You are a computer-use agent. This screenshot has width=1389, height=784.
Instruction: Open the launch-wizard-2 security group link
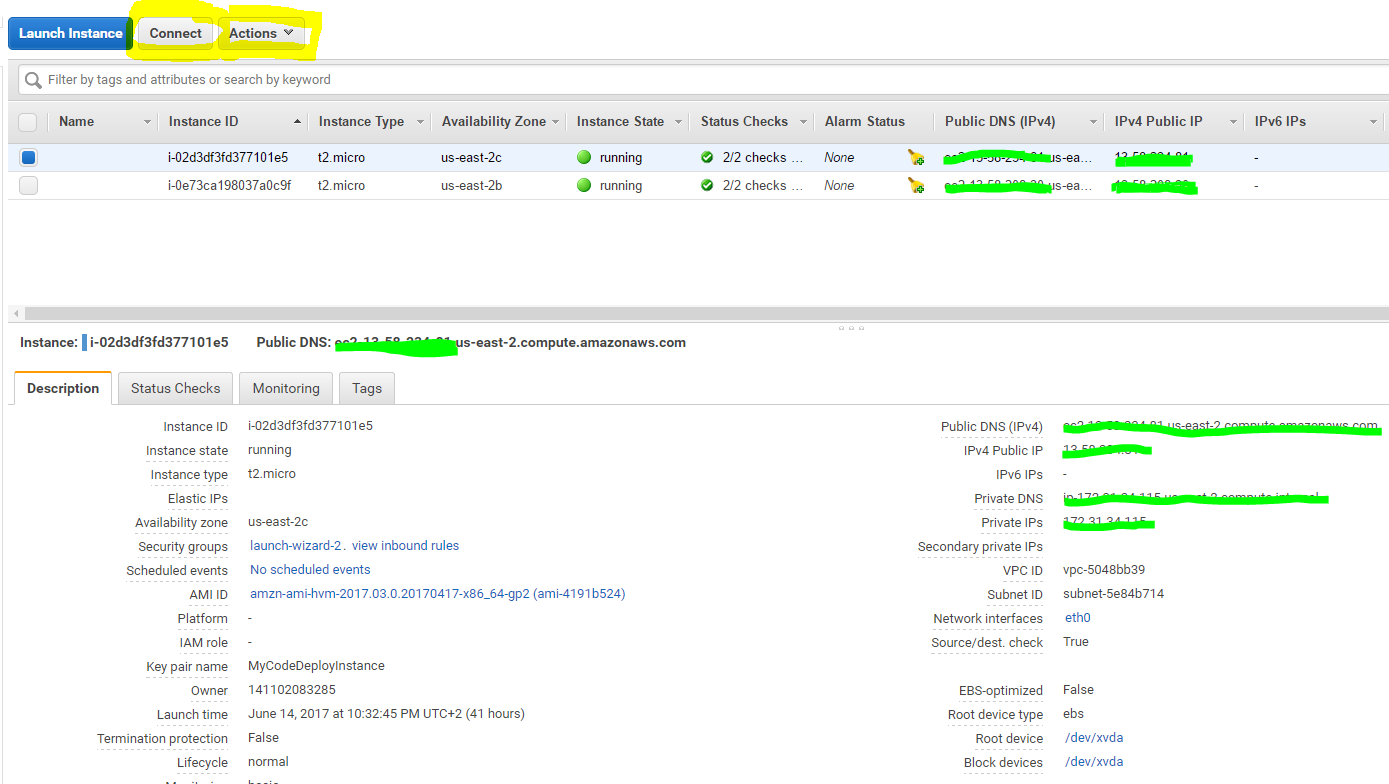296,546
